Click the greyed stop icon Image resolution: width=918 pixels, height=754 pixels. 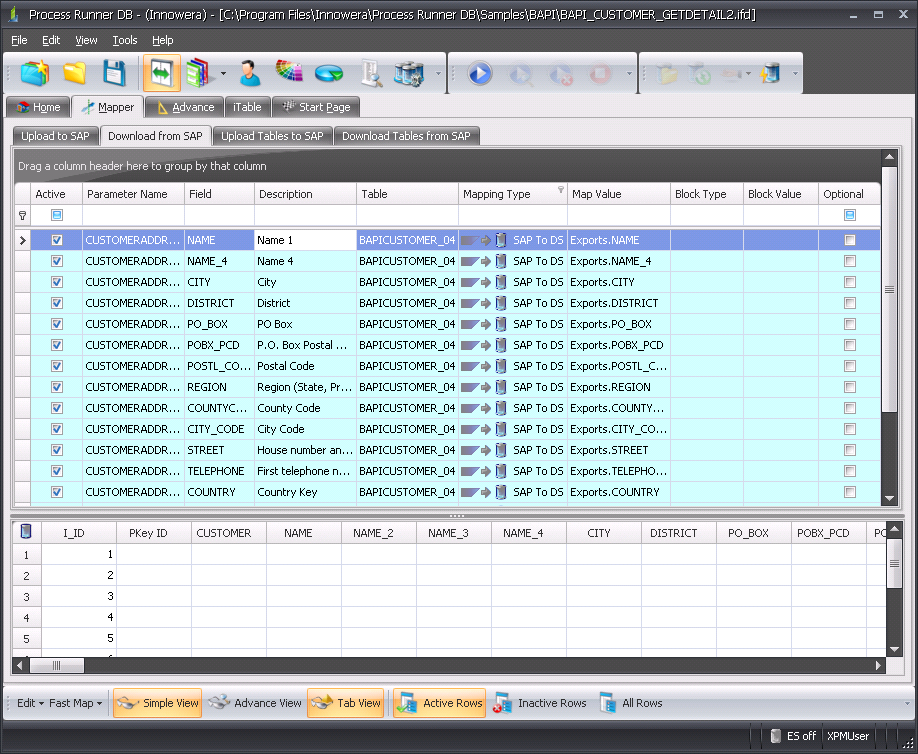pos(600,74)
